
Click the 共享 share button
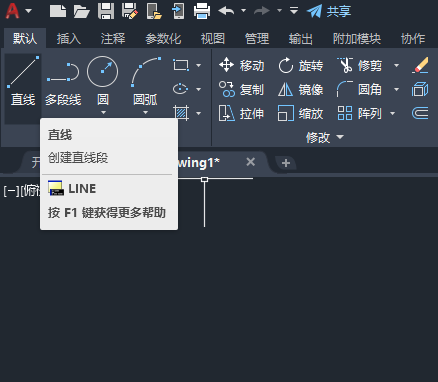pyautogui.click(x=329, y=11)
